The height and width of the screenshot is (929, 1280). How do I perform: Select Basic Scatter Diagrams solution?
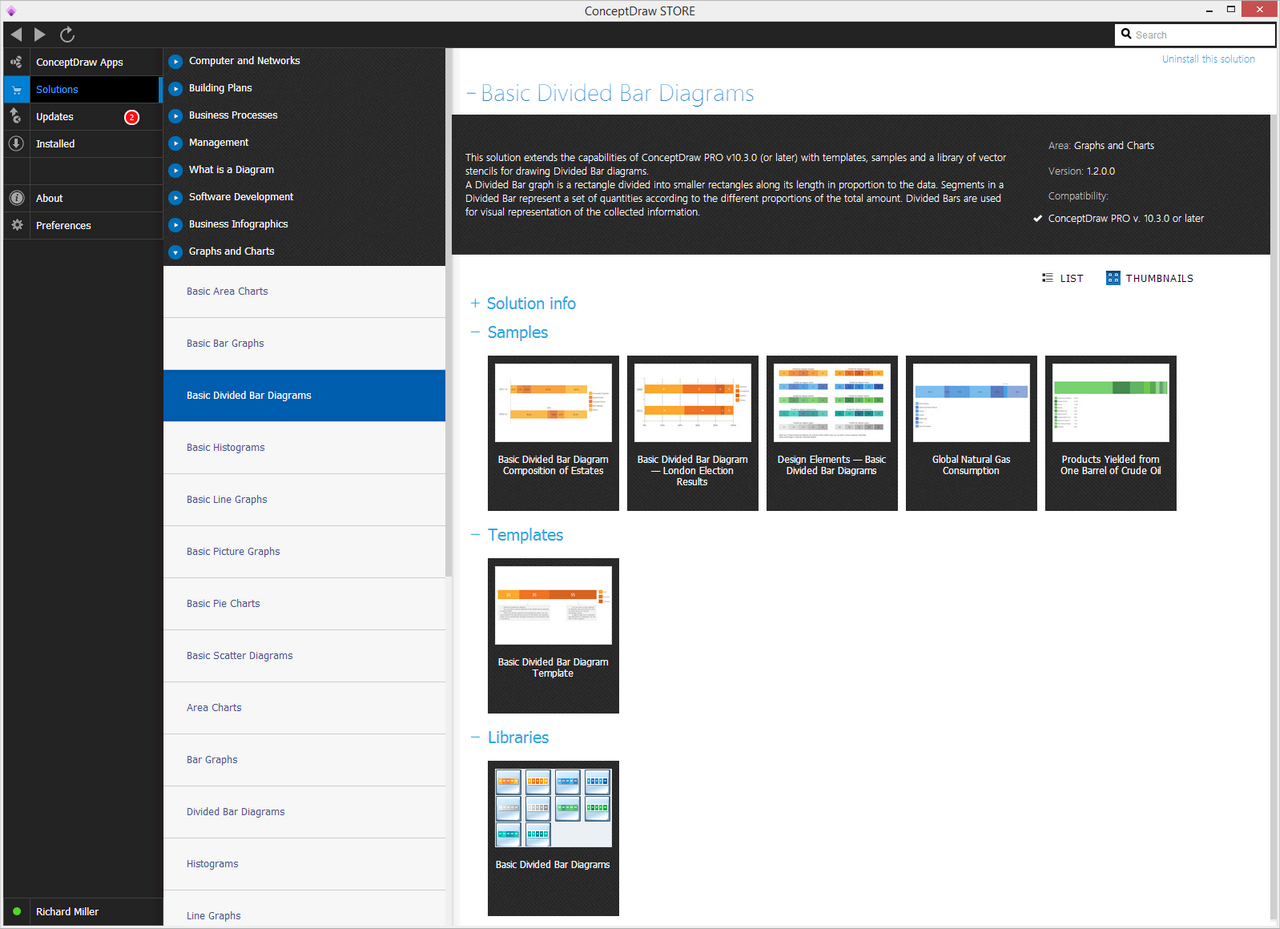click(304, 656)
